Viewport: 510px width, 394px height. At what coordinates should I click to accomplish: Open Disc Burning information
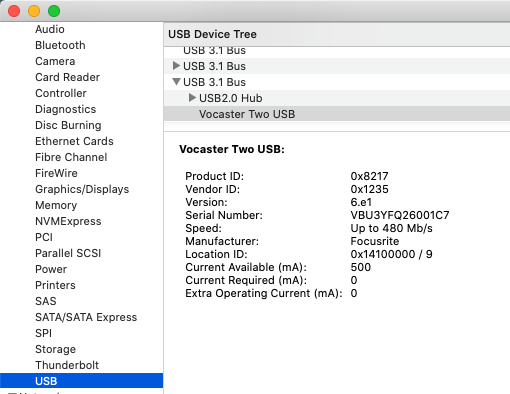click(68, 125)
